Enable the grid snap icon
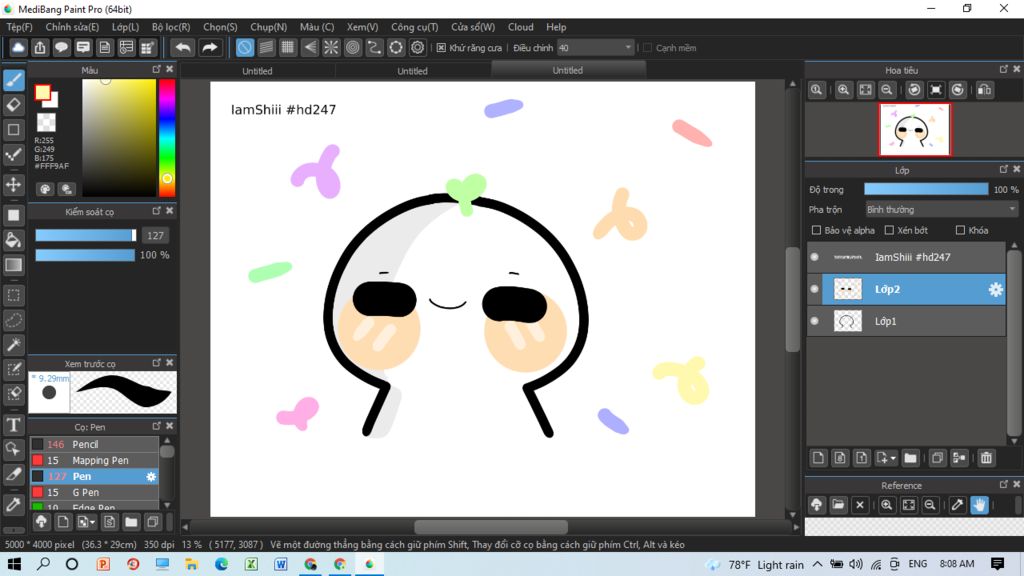 click(x=287, y=48)
